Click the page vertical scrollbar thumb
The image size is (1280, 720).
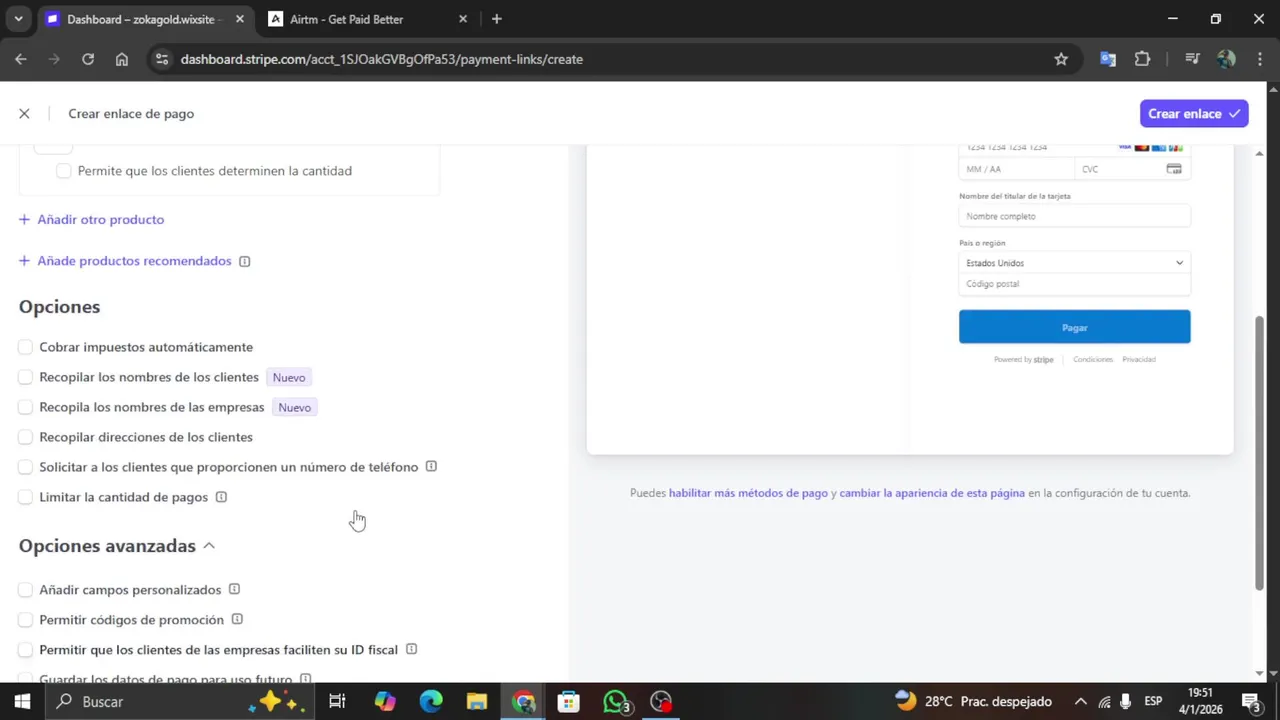pyautogui.click(x=1259, y=452)
